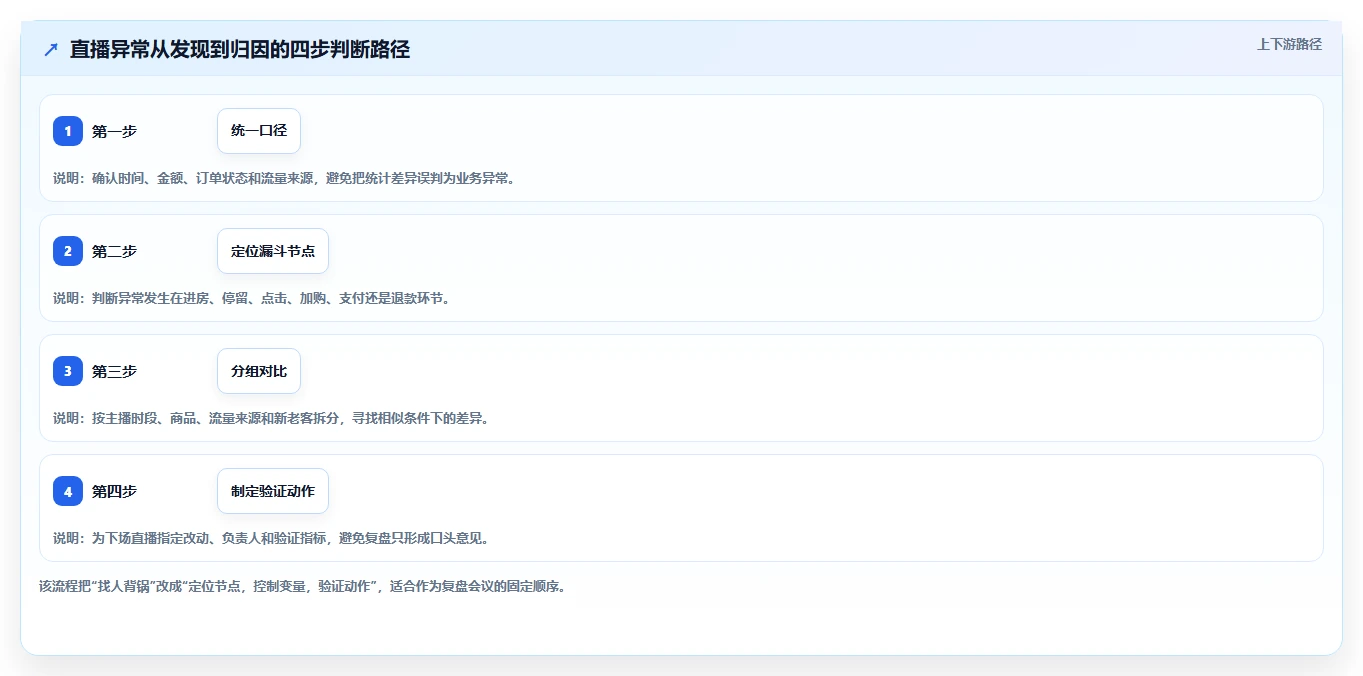Click the number 4 step badge
Screen dimensions: 1363x676
[68, 491]
